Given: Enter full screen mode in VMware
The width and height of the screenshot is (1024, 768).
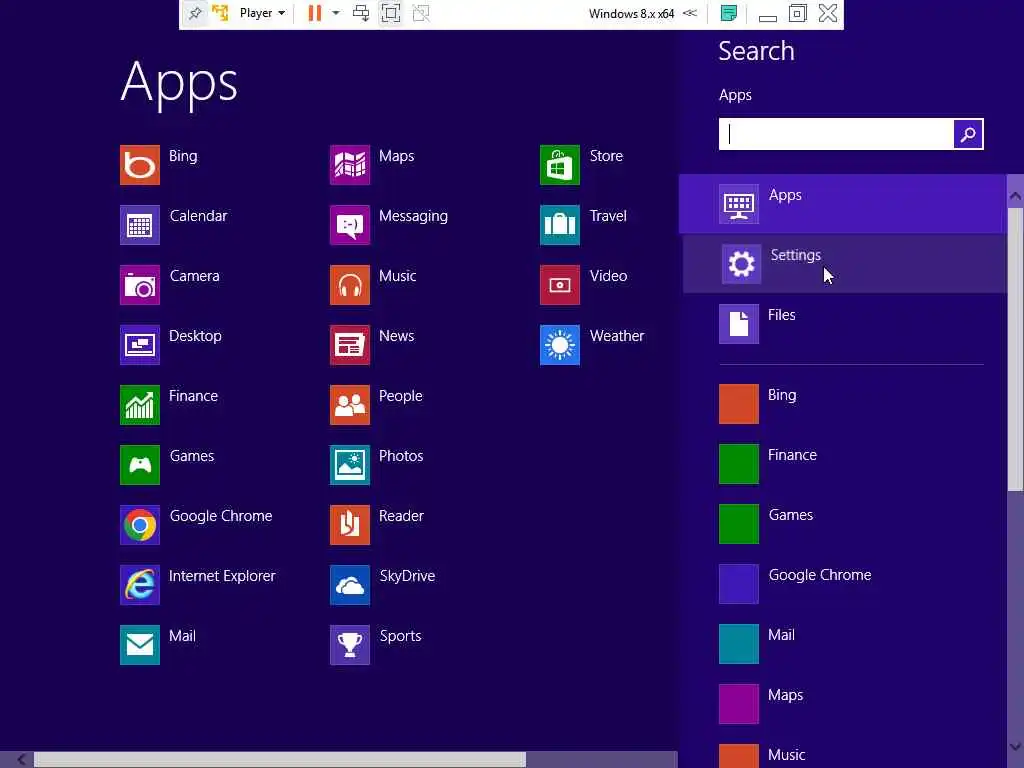Looking at the screenshot, I should (x=391, y=13).
